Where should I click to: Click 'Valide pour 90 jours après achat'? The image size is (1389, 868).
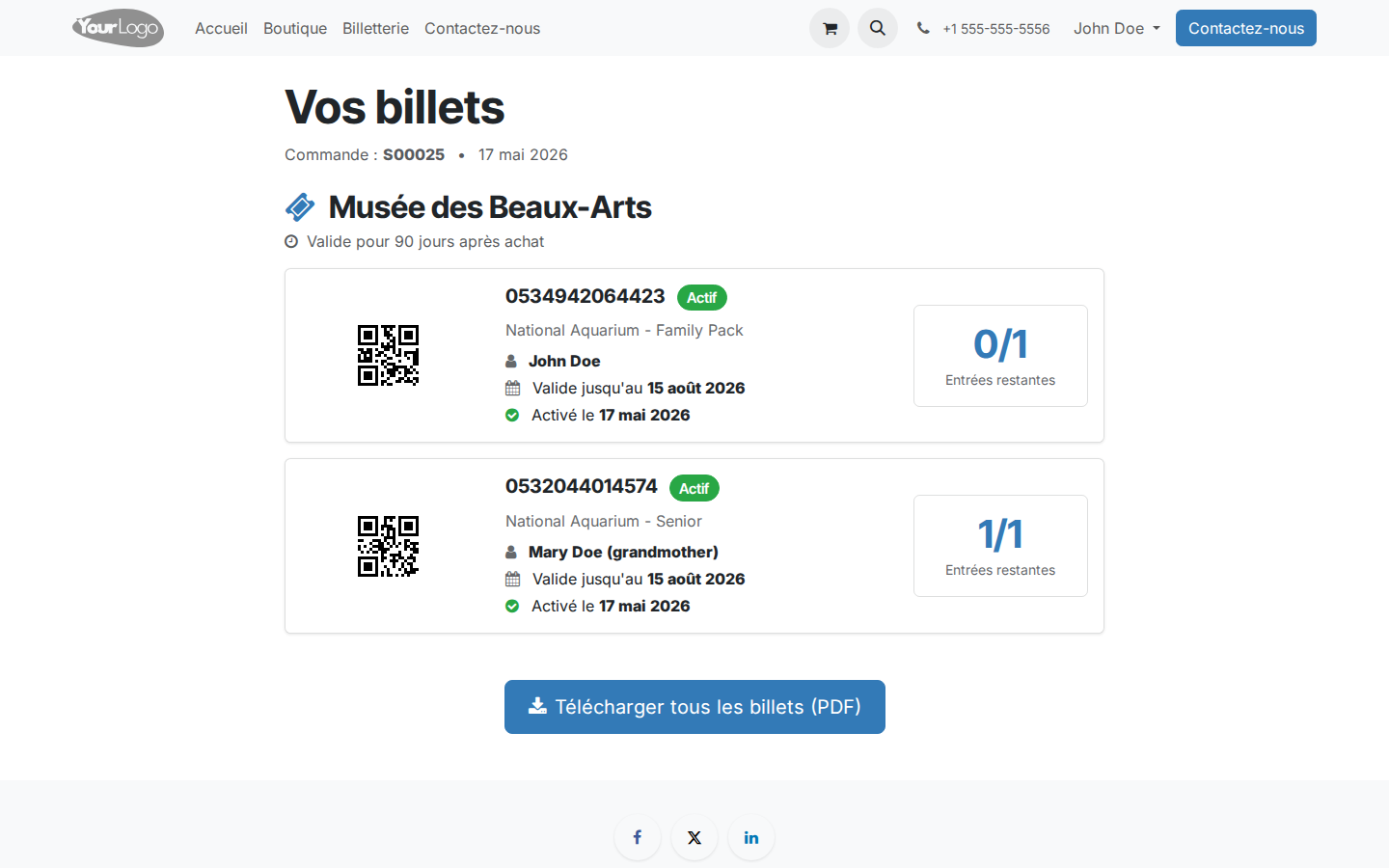coord(425,242)
